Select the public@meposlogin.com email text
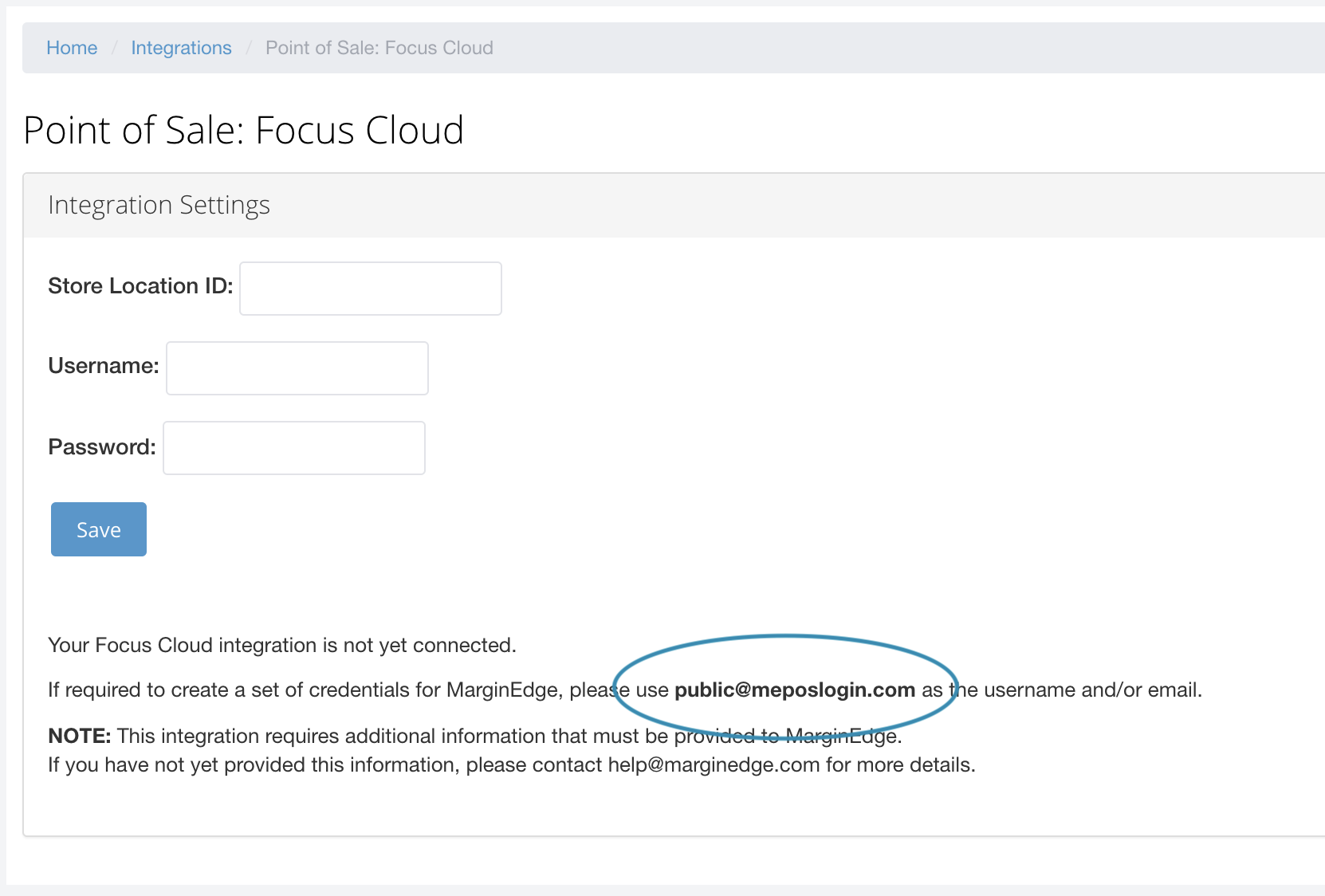The height and width of the screenshot is (896, 1325). coord(795,690)
